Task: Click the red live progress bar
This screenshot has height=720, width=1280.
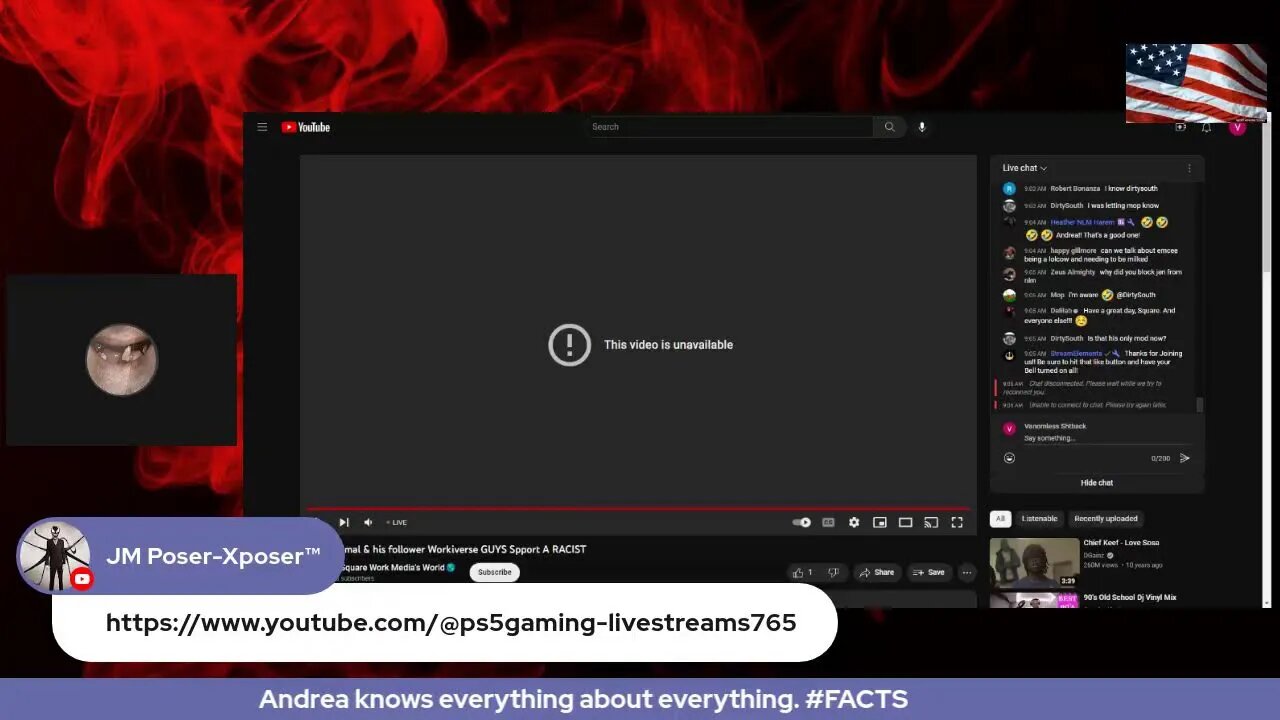Action: tap(638, 509)
